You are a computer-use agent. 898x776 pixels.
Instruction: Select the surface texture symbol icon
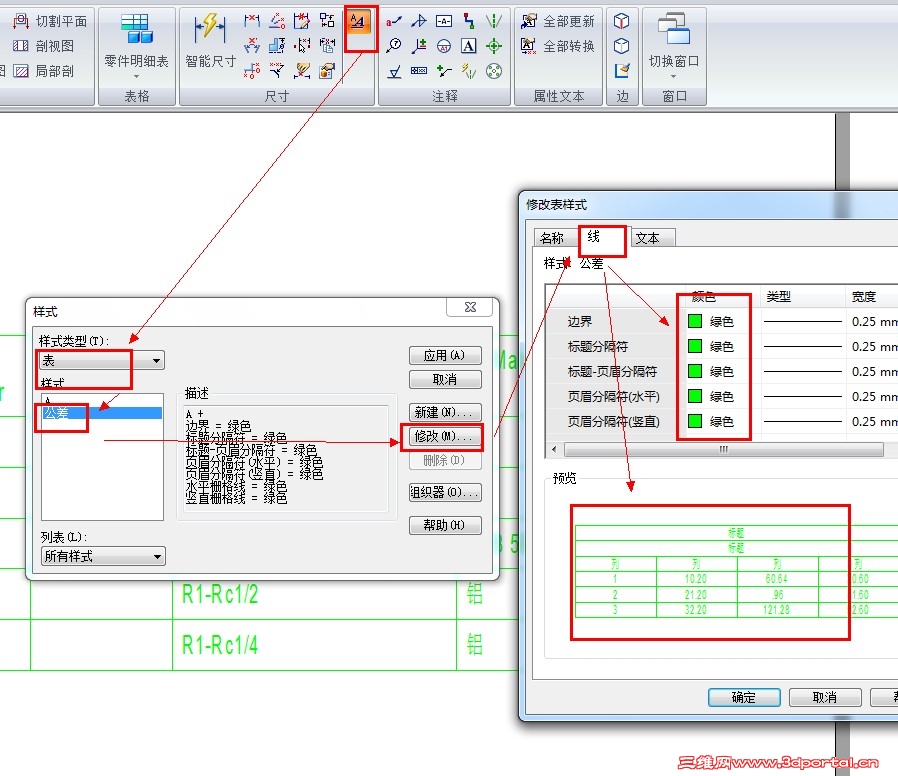pos(393,71)
